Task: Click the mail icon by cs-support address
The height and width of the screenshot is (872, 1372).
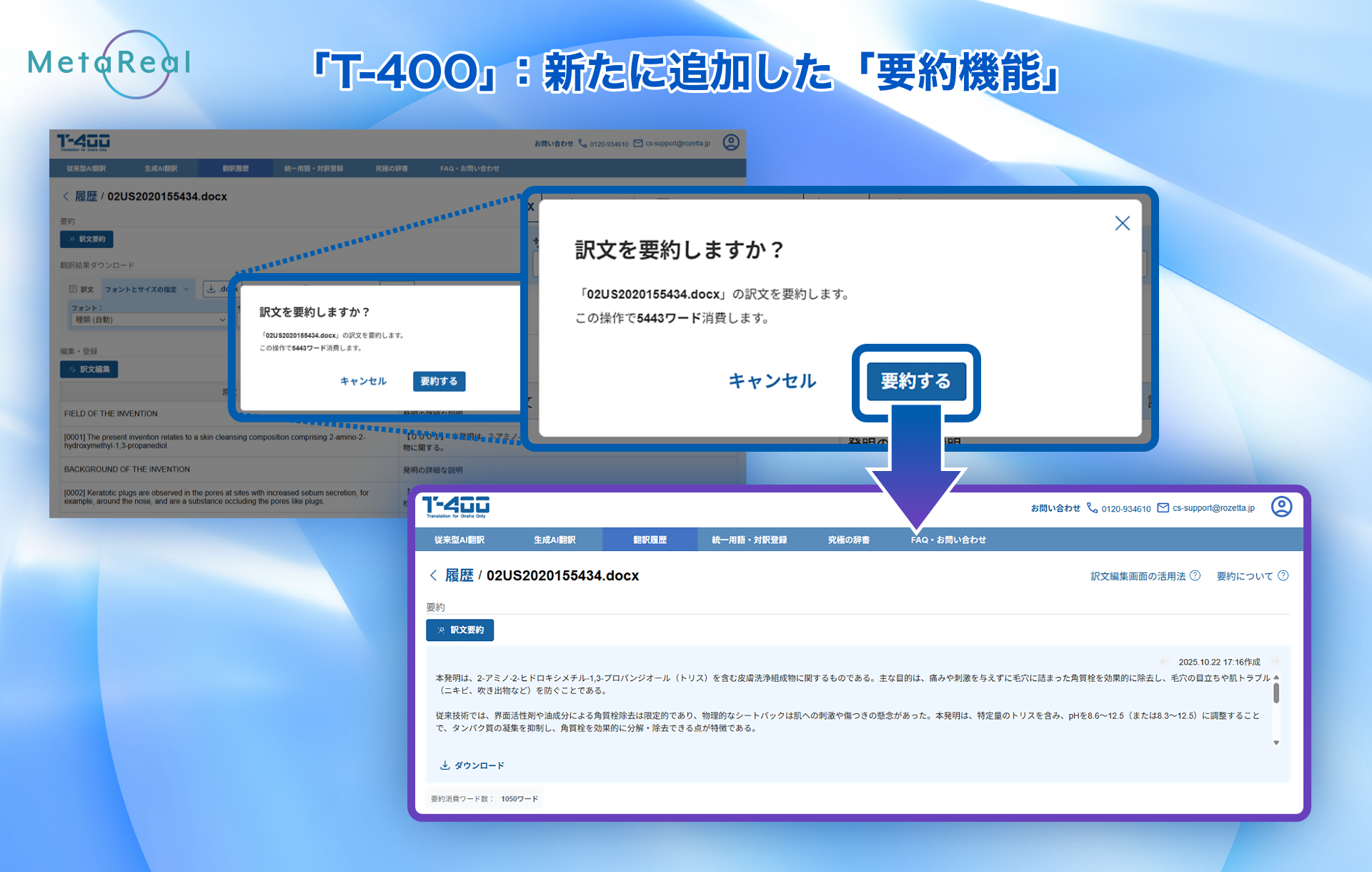Action: (1163, 508)
